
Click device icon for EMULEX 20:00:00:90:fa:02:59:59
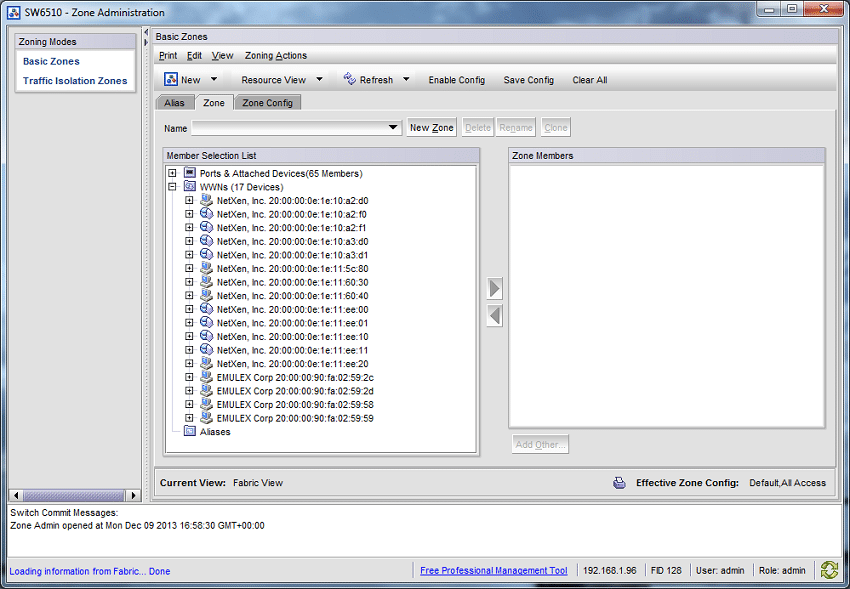pos(207,417)
